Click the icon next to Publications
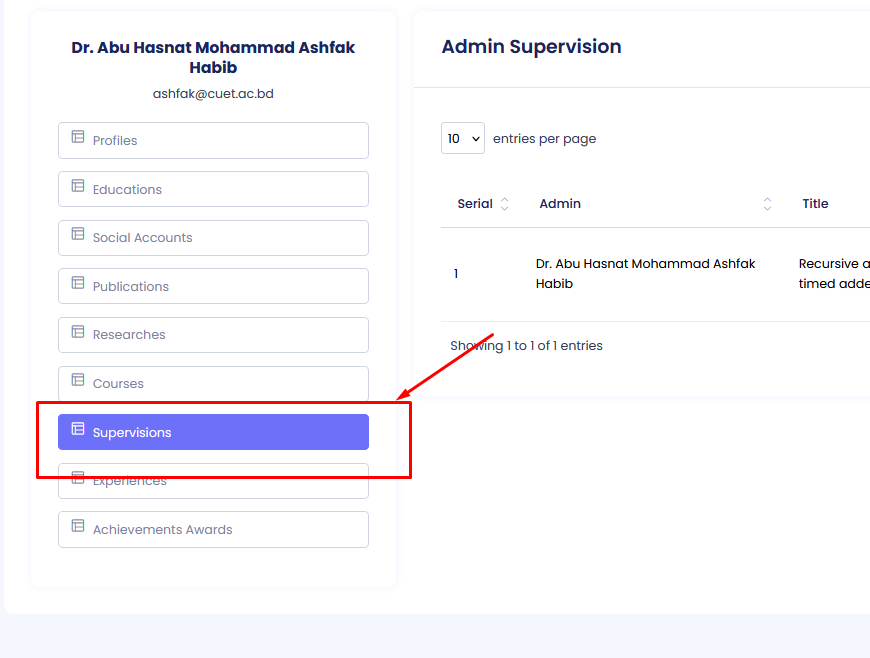This screenshot has height=658, width=870. 78,283
